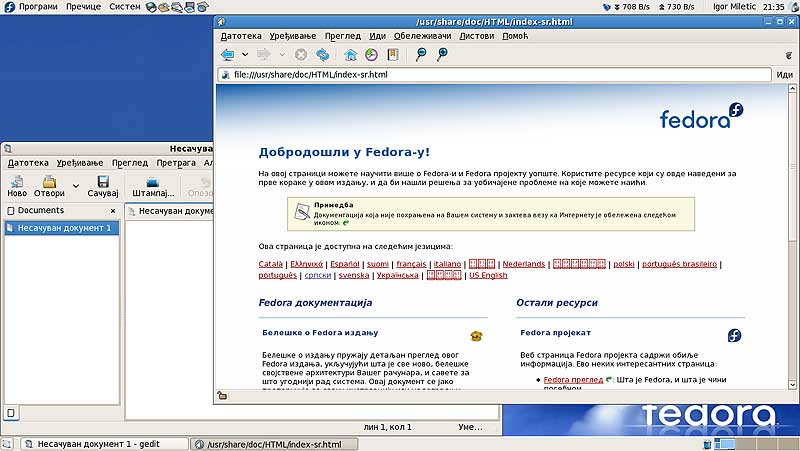Click the Stop loading icon in browser
Viewport: 800px width, 451px height.
301,55
